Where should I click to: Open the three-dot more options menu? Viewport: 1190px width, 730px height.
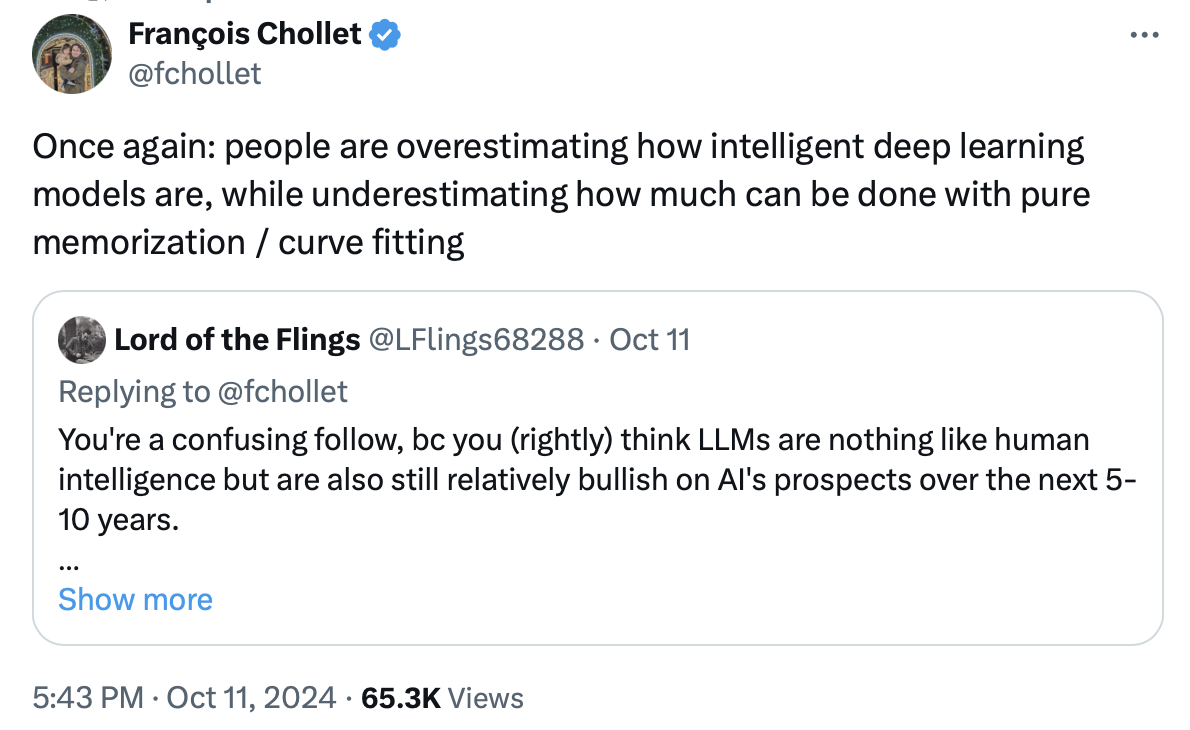(1143, 35)
